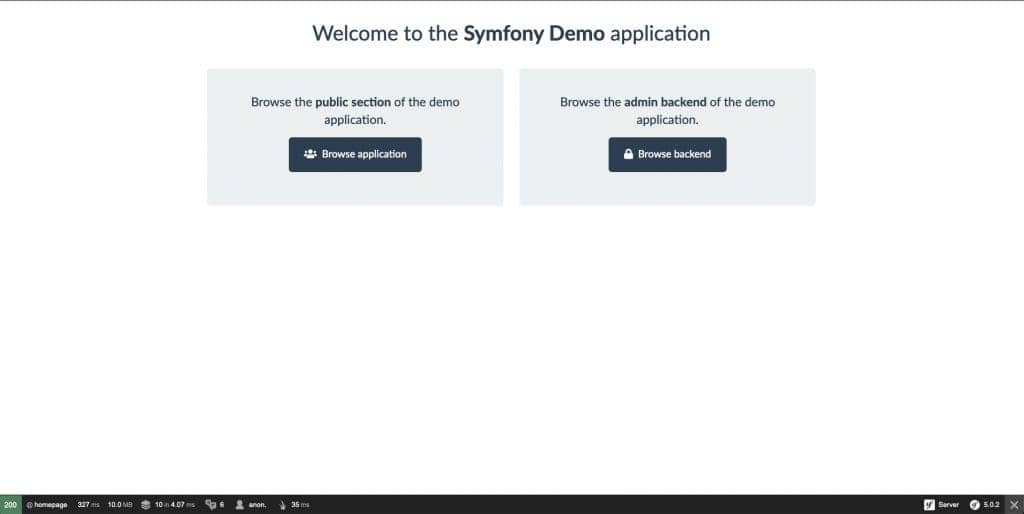Click the word 'application' in the heading
Image resolution: width=1024 pixels, height=514 pixels.
660,33
